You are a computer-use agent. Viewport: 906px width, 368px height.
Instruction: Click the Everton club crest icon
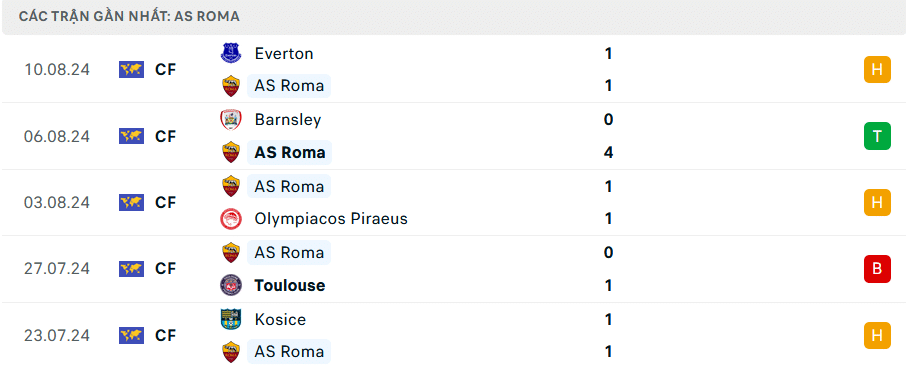point(231,53)
